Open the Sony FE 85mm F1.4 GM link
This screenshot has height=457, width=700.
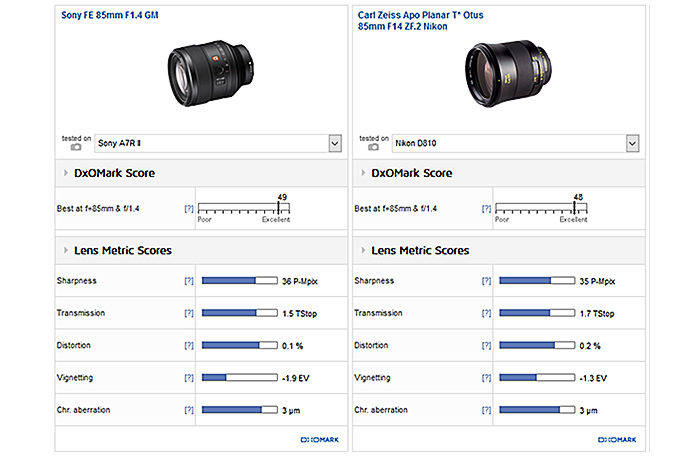(x=110, y=15)
